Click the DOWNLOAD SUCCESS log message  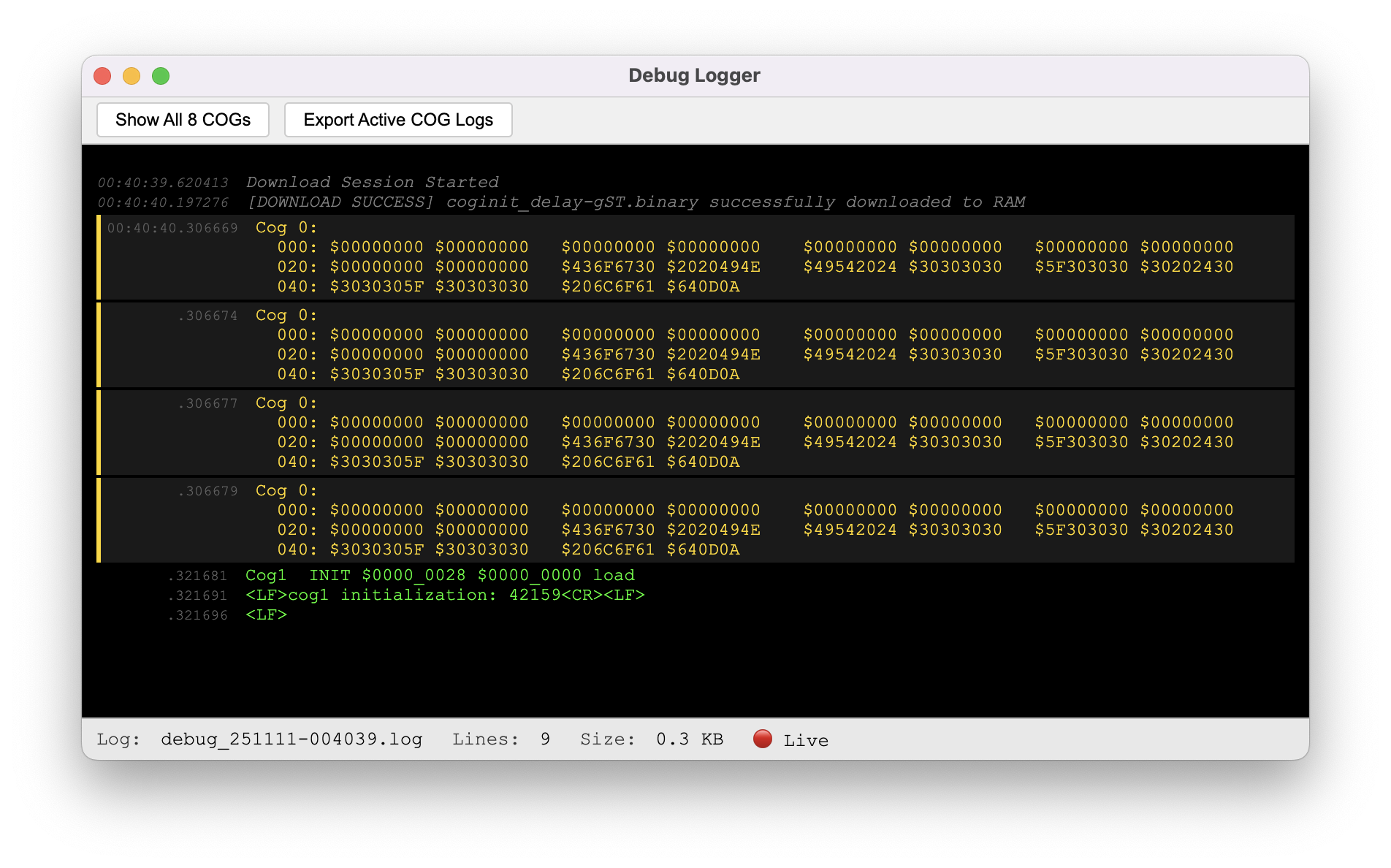[x=636, y=202]
